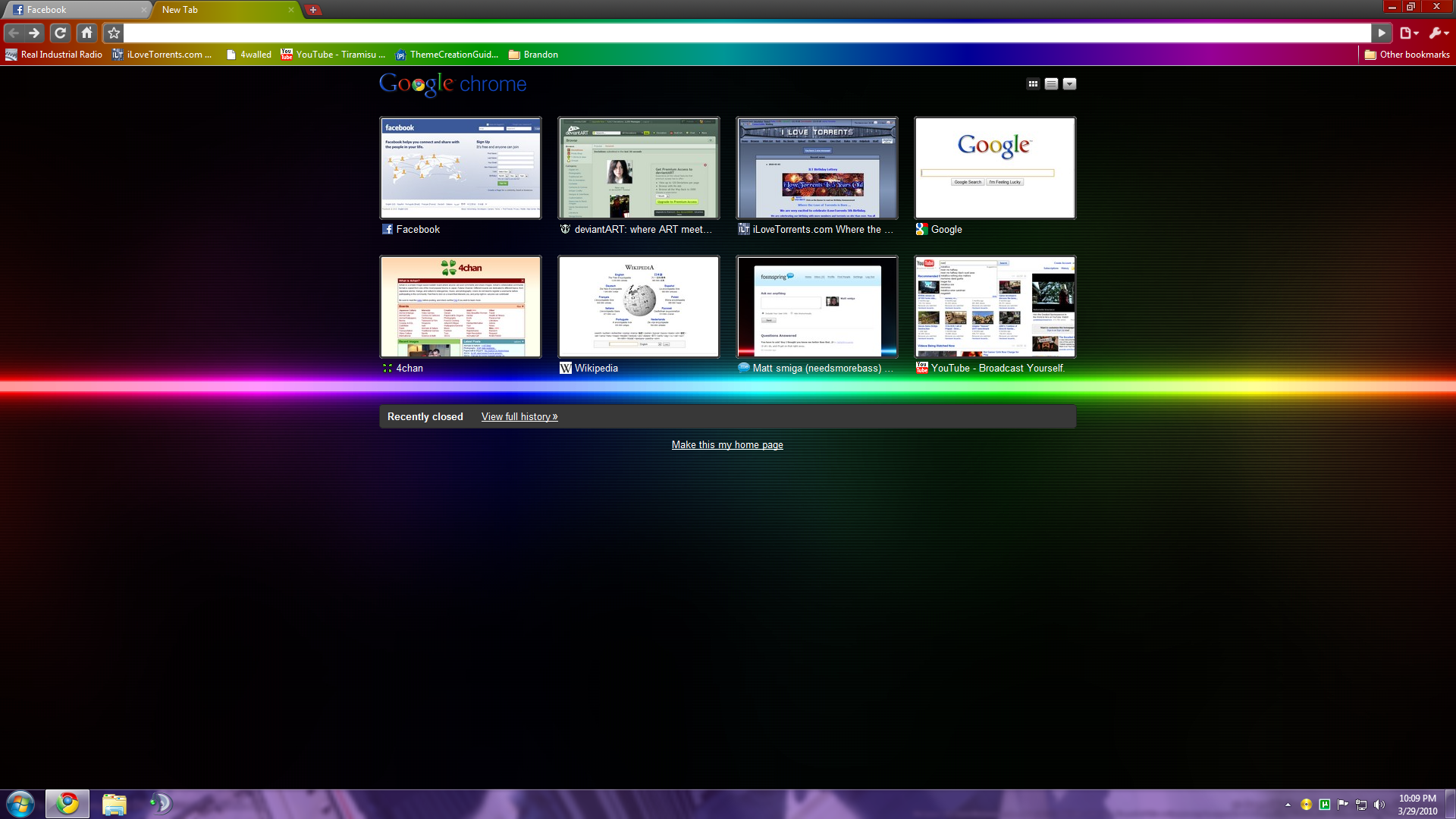Open Windows Explorer from taskbar
The height and width of the screenshot is (819, 1456).
coord(114,804)
